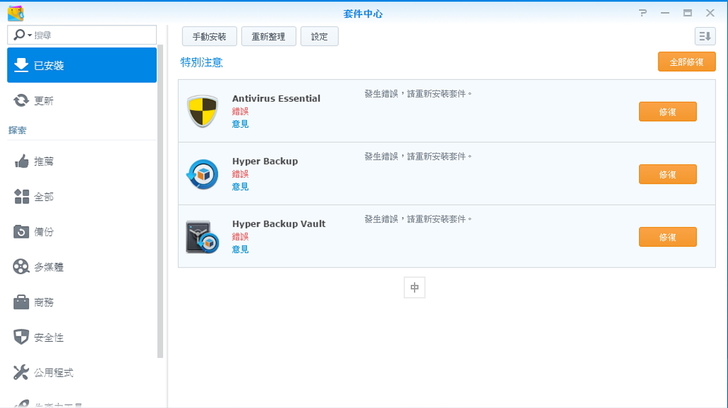Open the 推薦 (Recommended) category

(82, 162)
